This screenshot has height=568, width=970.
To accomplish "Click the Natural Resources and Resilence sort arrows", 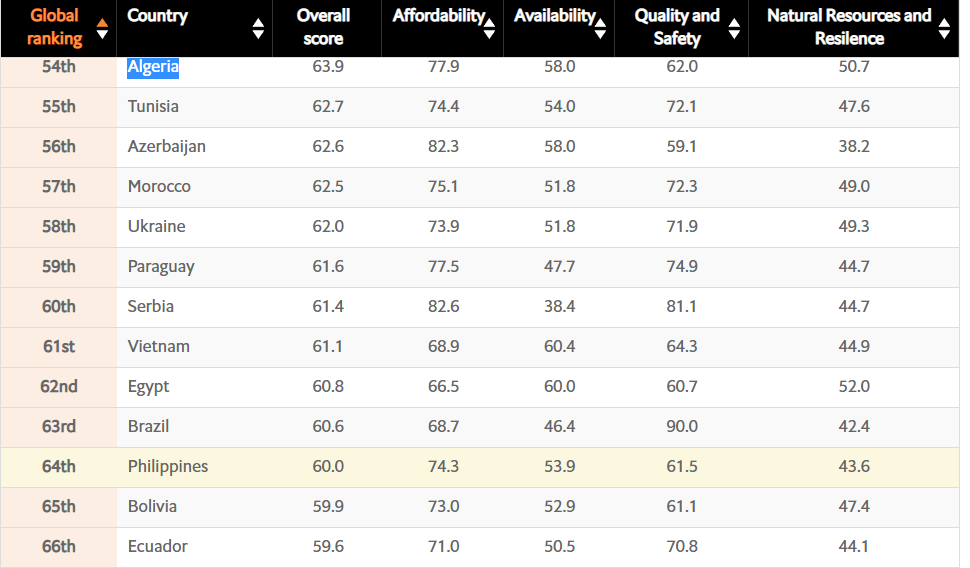I will pyautogui.click(x=944, y=28).
